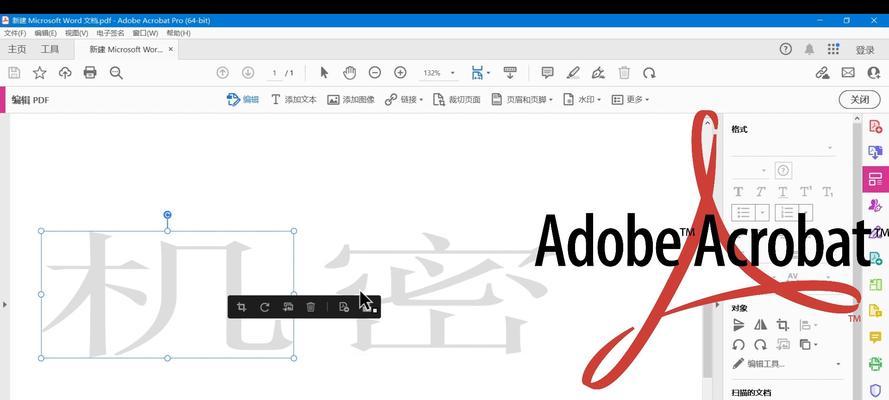Open the find text magnifier

click(x=116, y=73)
